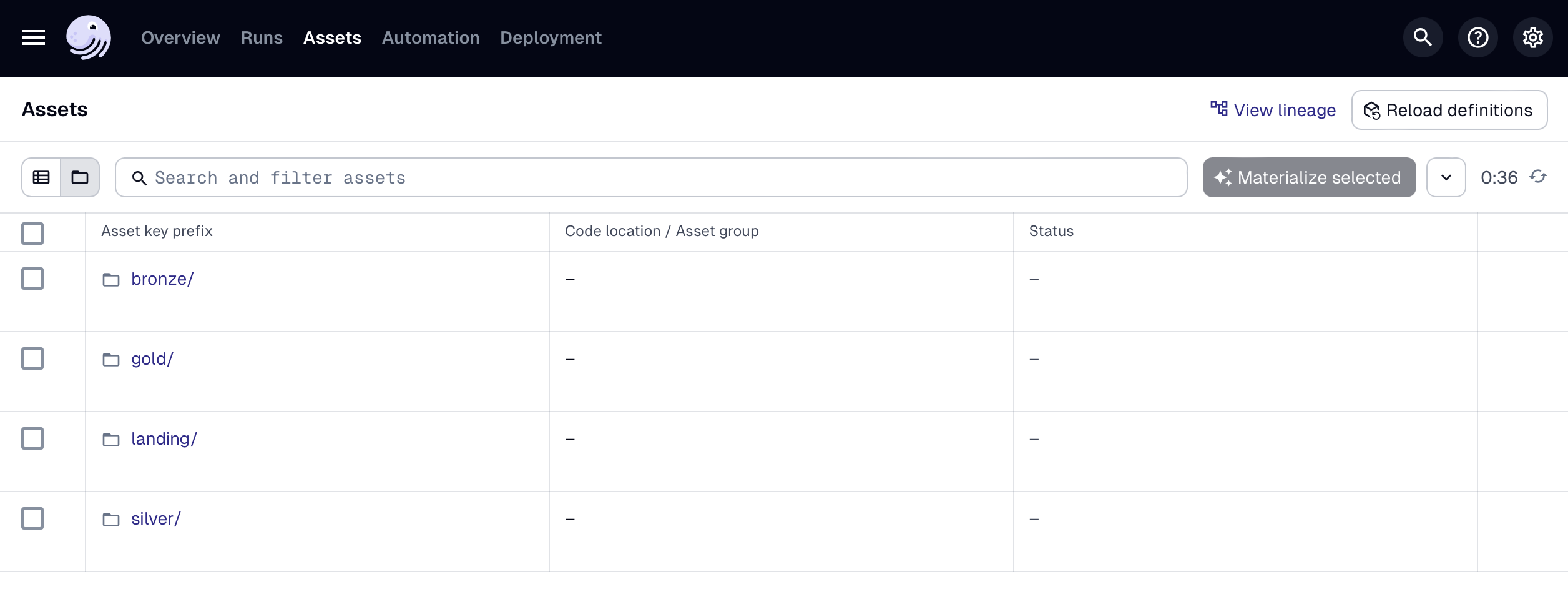Refresh the assets list
Screen dimensions: 1568x592
click(x=1538, y=177)
